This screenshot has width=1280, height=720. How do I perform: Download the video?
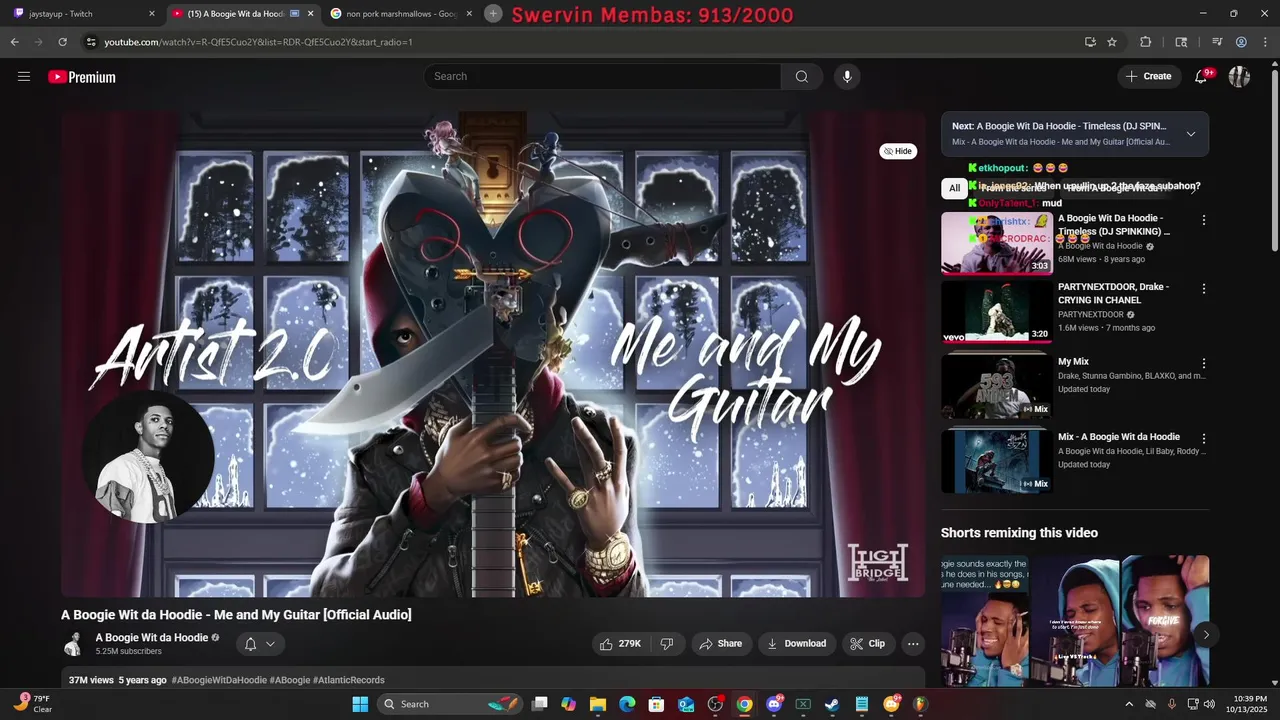coord(796,644)
